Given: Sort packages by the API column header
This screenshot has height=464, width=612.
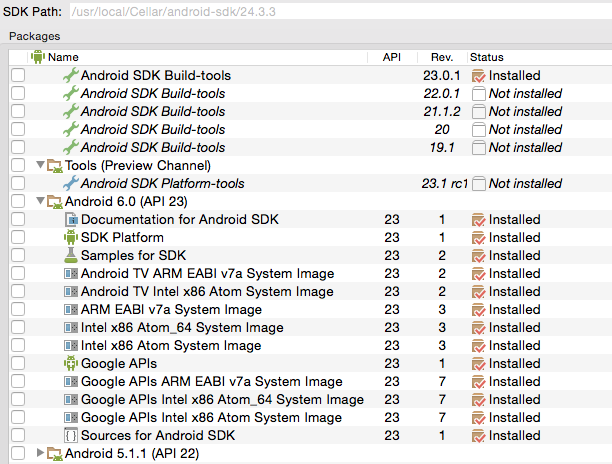Looking at the screenshot, I should [x=392, y=57].
